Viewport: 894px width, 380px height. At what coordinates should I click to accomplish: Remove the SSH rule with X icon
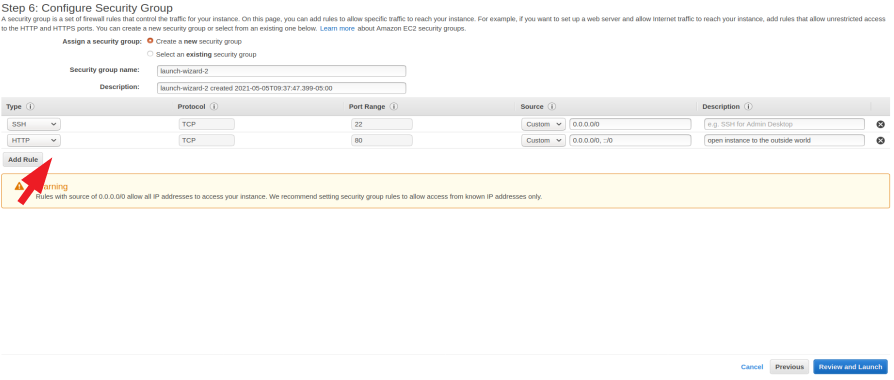point(880,124)
